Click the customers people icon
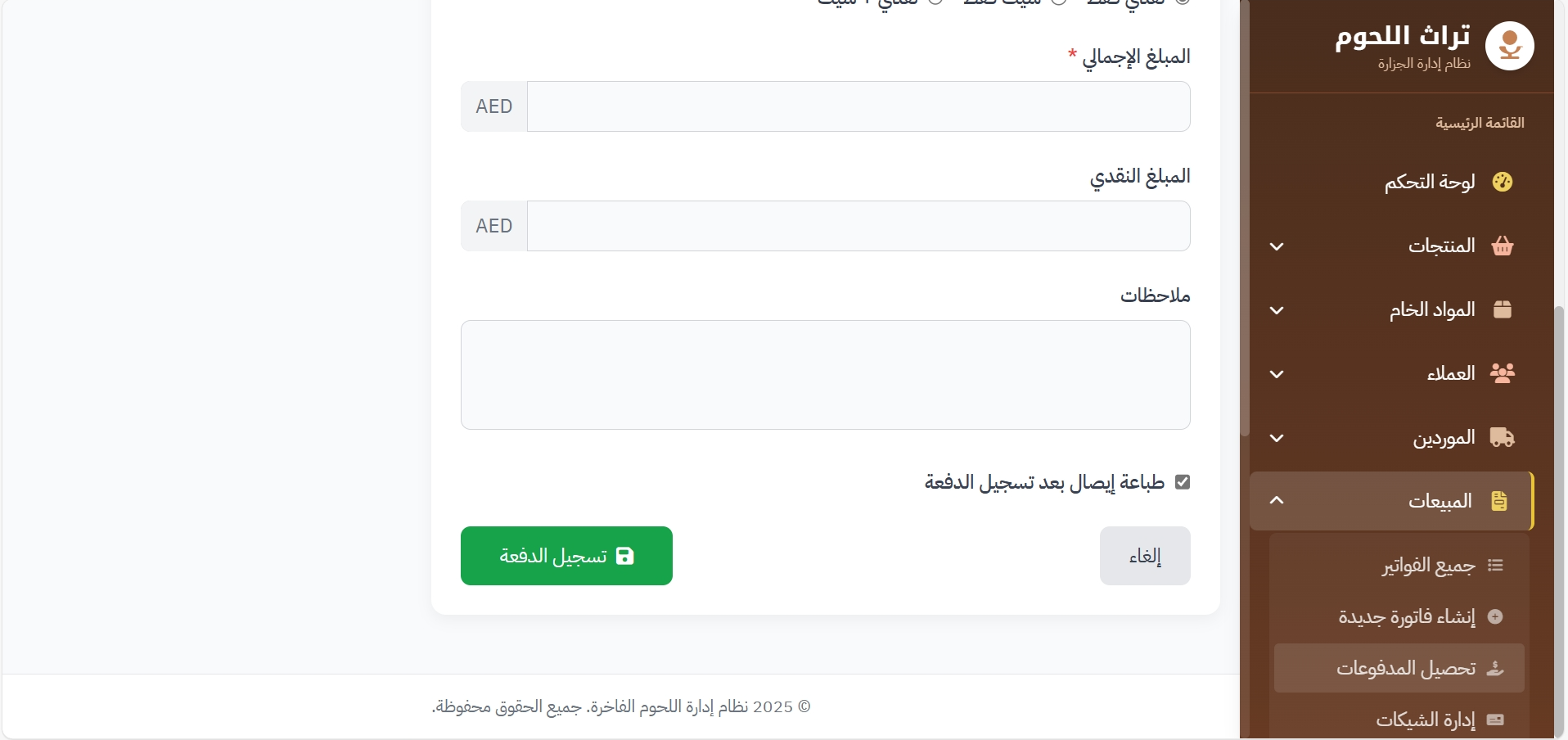Viewport: 1568px width, 740px height. 1502,373
